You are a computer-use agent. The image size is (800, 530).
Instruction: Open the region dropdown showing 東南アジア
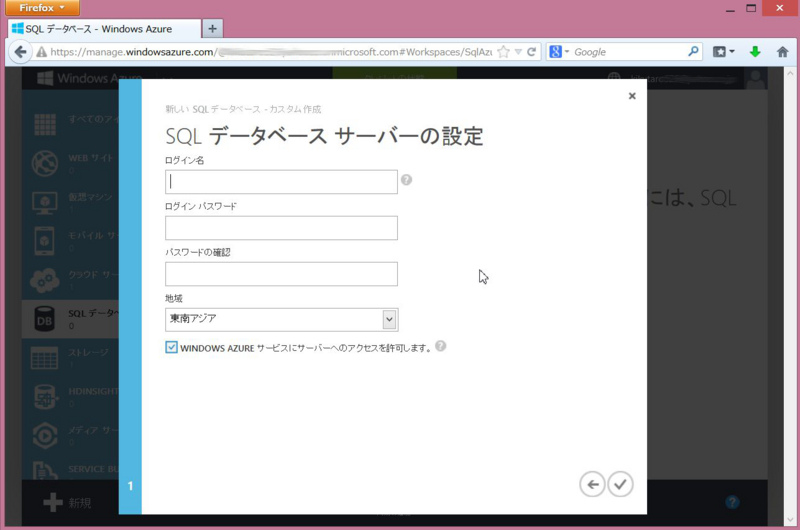pyautogui.click(x=282, y=319)
